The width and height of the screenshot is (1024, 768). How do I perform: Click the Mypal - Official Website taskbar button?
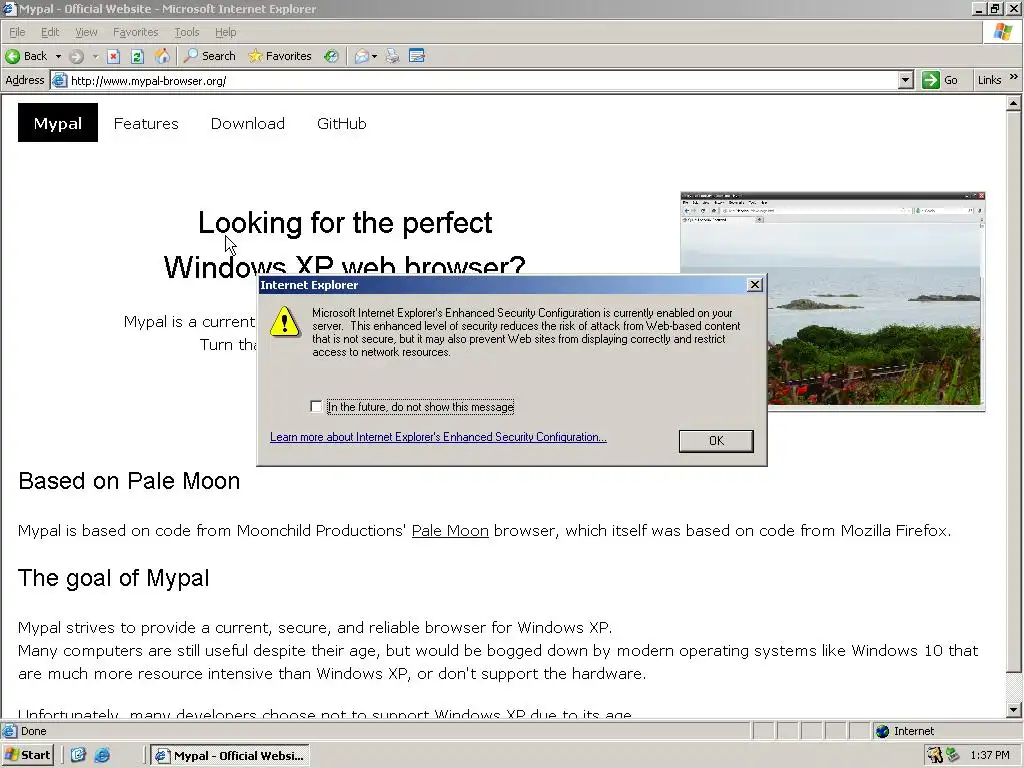coord(230,756)
